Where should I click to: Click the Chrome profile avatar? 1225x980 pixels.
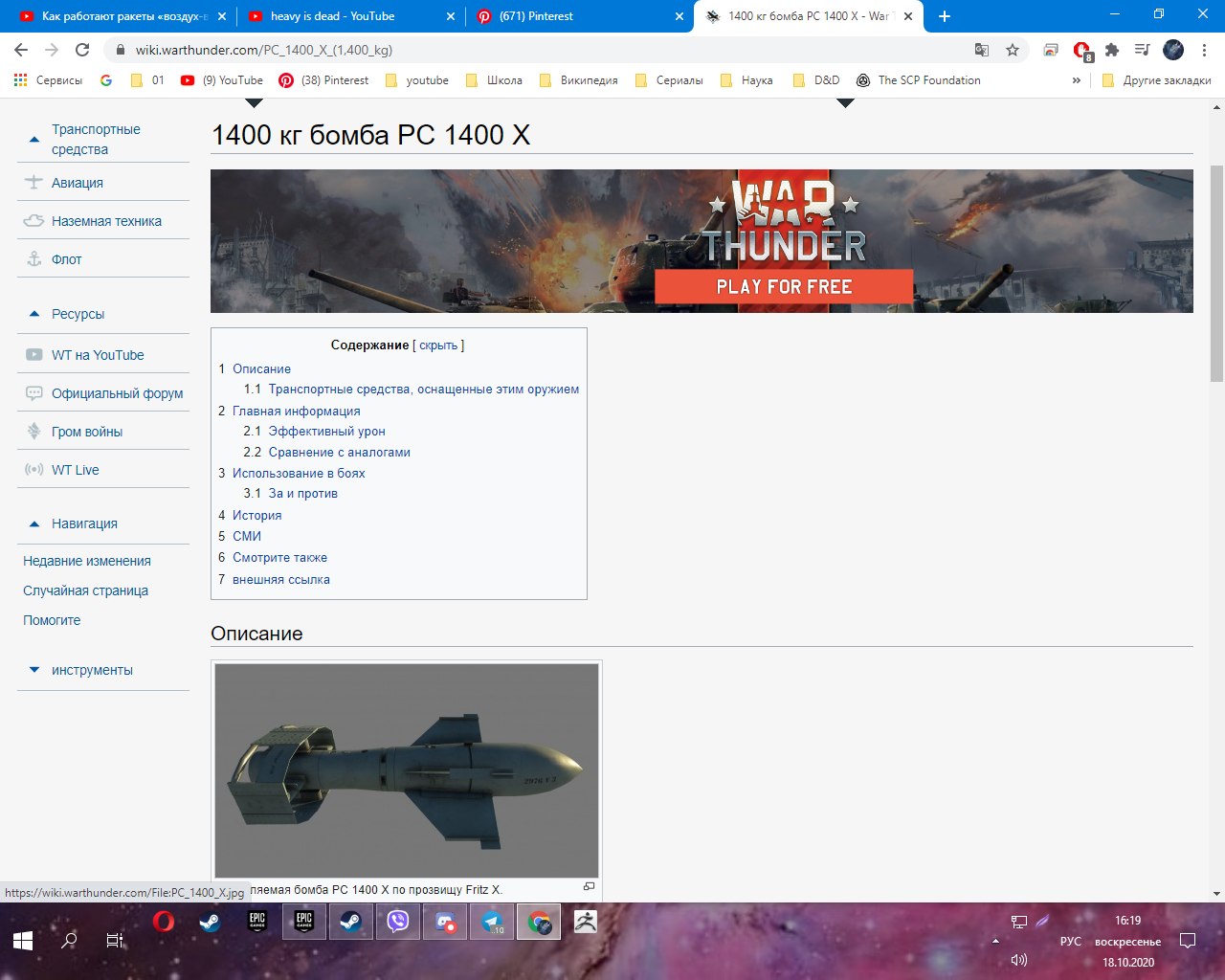pyautogui.click(x=1173, y=50)
